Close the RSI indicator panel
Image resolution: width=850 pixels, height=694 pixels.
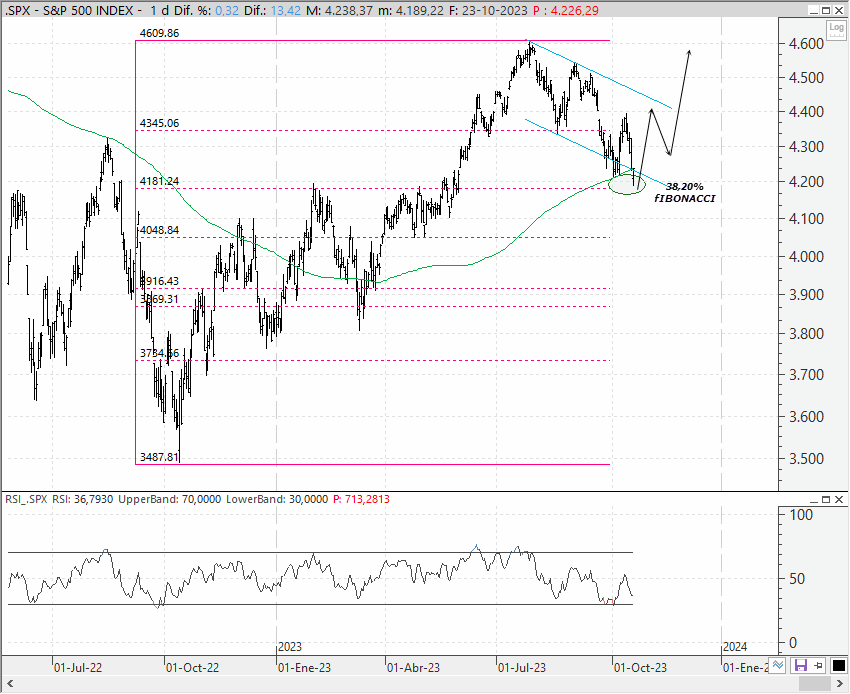[x=839, y=499]
